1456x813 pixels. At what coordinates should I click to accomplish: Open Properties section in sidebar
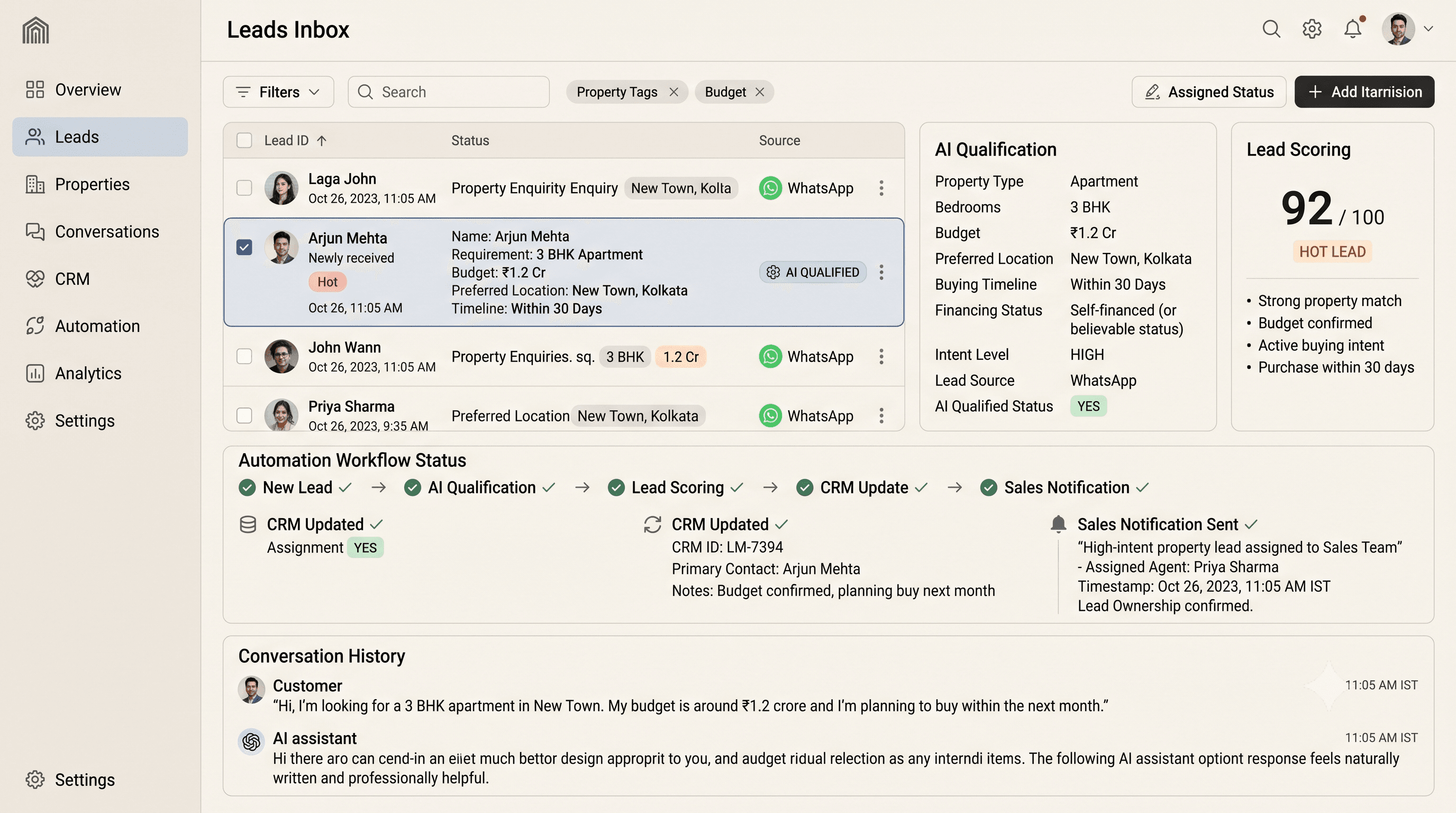(100, 184)
